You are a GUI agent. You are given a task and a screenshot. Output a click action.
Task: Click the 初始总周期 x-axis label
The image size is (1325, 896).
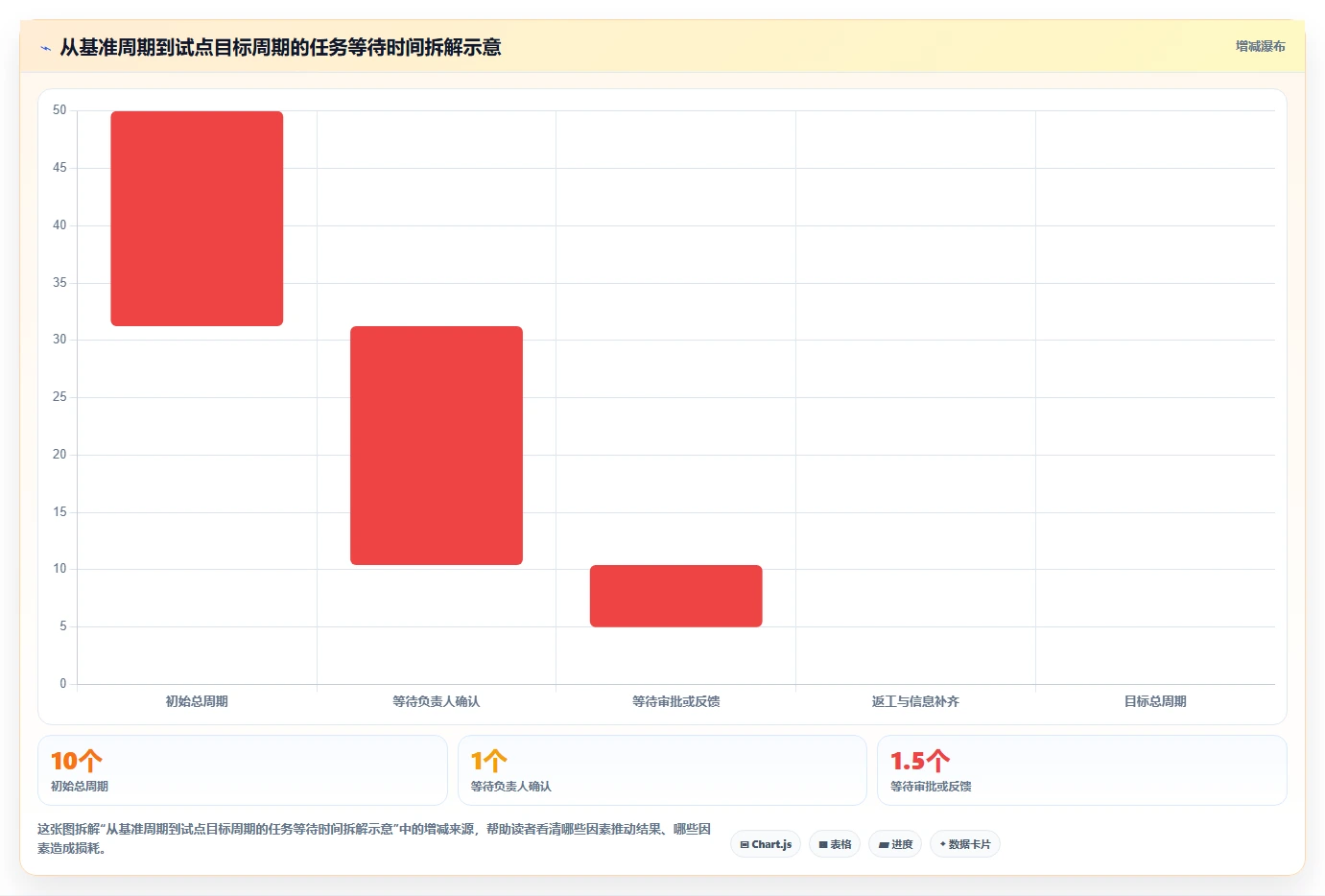[197, 701]
